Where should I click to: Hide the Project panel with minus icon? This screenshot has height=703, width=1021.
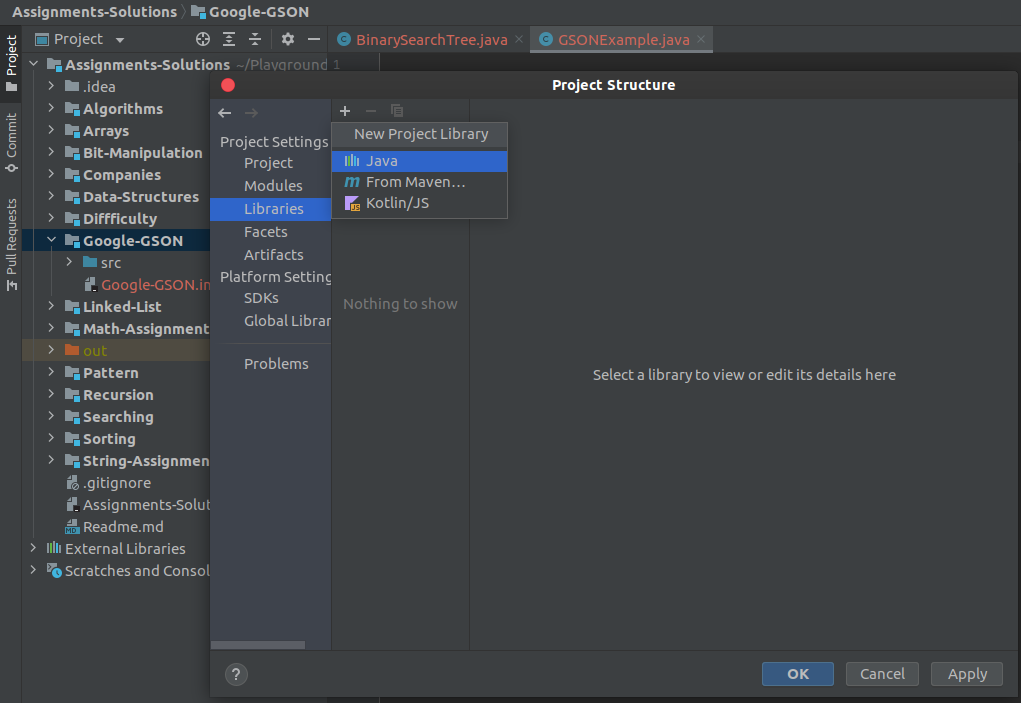[314, 39]
